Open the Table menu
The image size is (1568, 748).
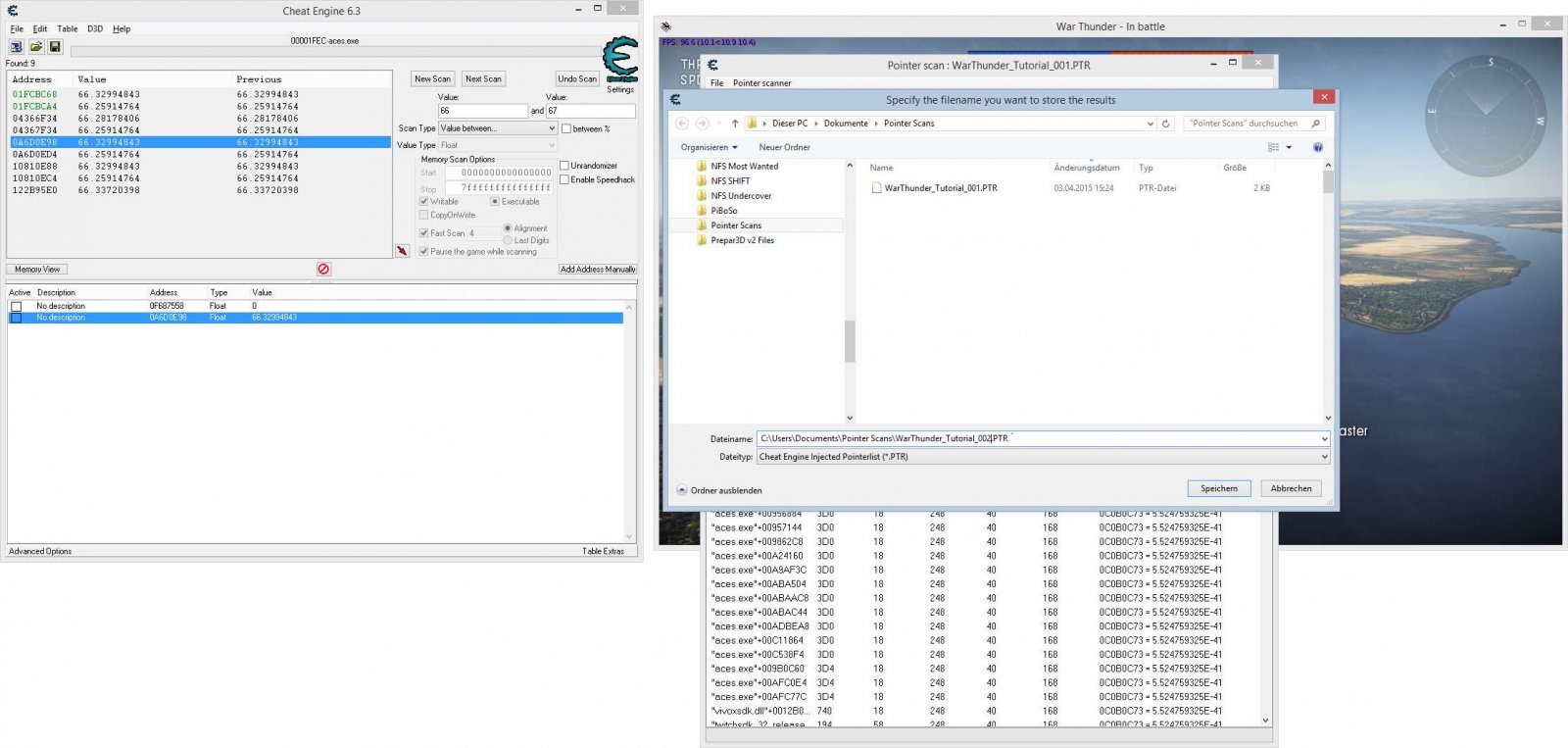[68, 29]
